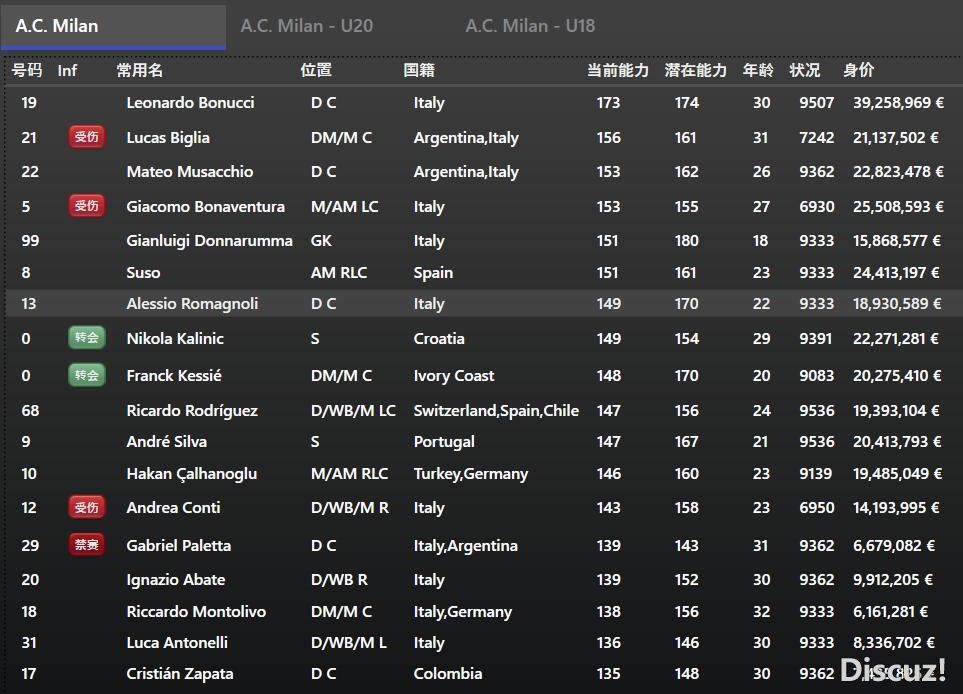Screen dimensions: 963x694
Task: Select player Cristián Zapata
Action: (180, 674)
